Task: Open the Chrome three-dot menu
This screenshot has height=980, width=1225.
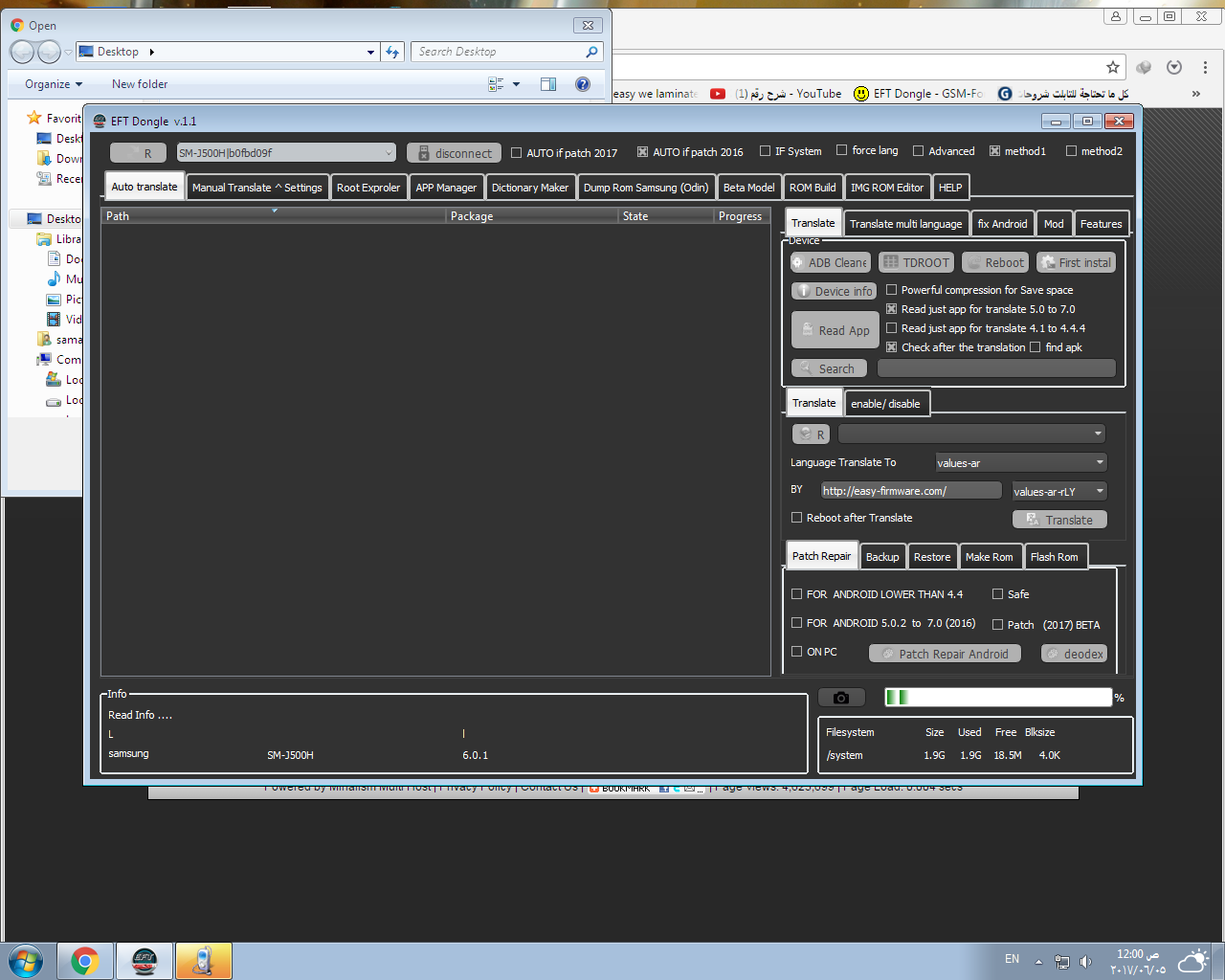Action: 1205,67
